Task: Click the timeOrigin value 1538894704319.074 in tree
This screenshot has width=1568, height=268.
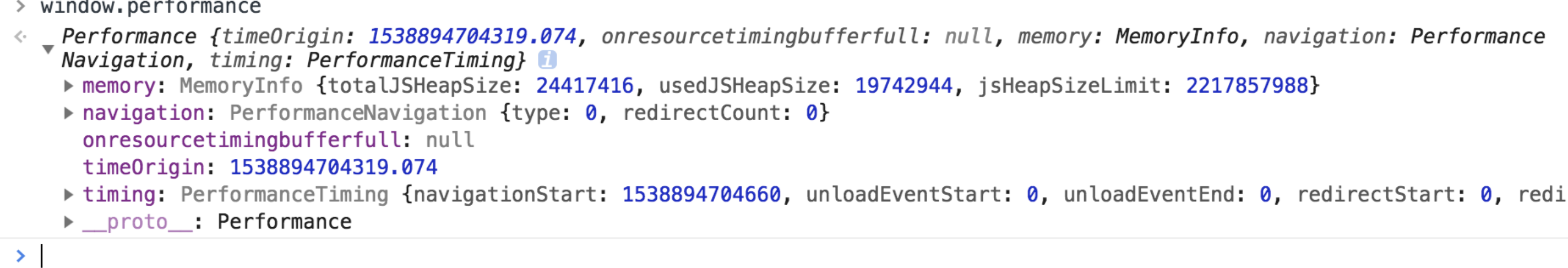Action: pyautogui.click(x=333, y=167)
